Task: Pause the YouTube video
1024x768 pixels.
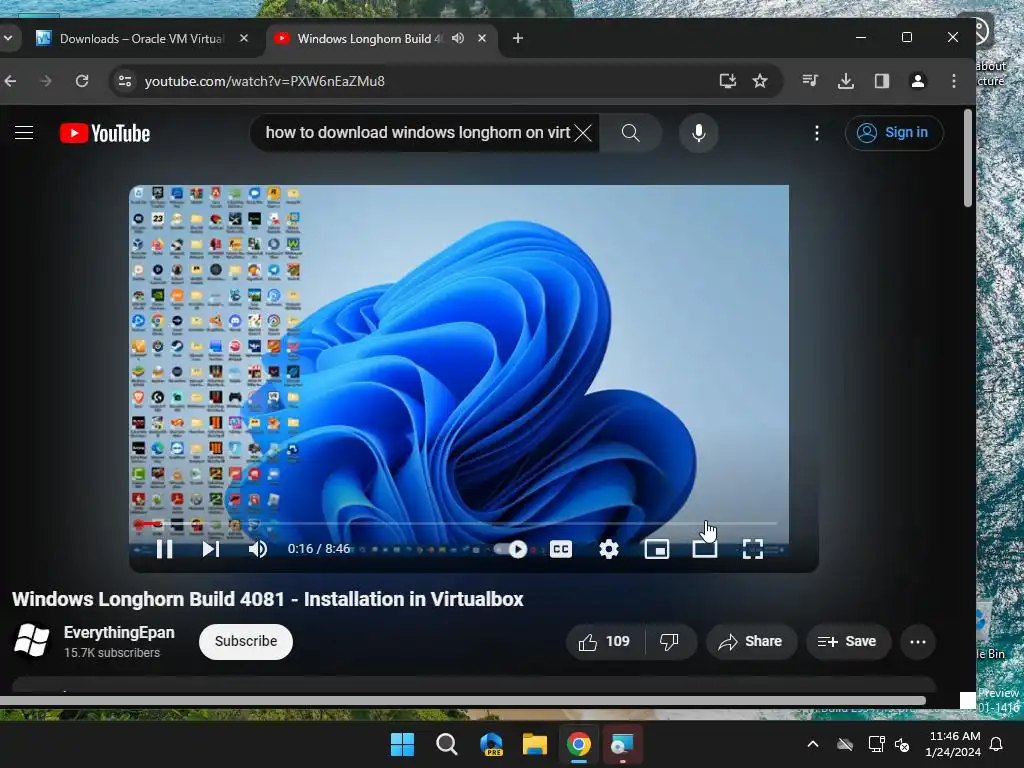Action: point(165,549)
